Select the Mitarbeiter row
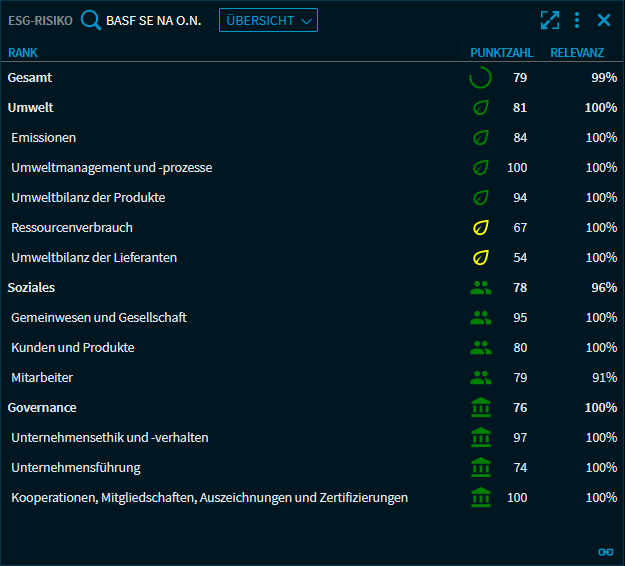 point(42,377)
